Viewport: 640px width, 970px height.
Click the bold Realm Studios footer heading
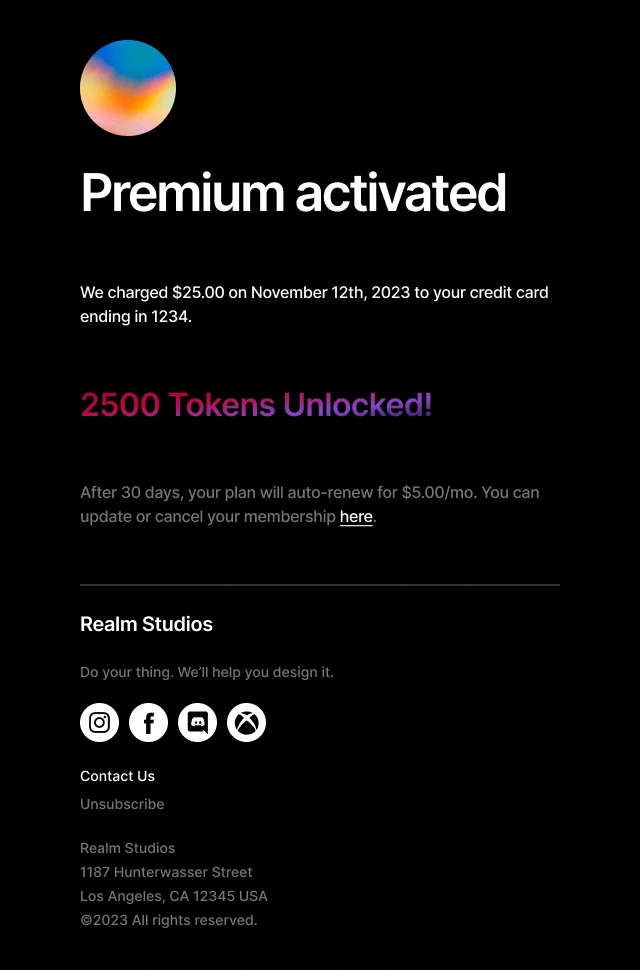(x=147, y=624)
